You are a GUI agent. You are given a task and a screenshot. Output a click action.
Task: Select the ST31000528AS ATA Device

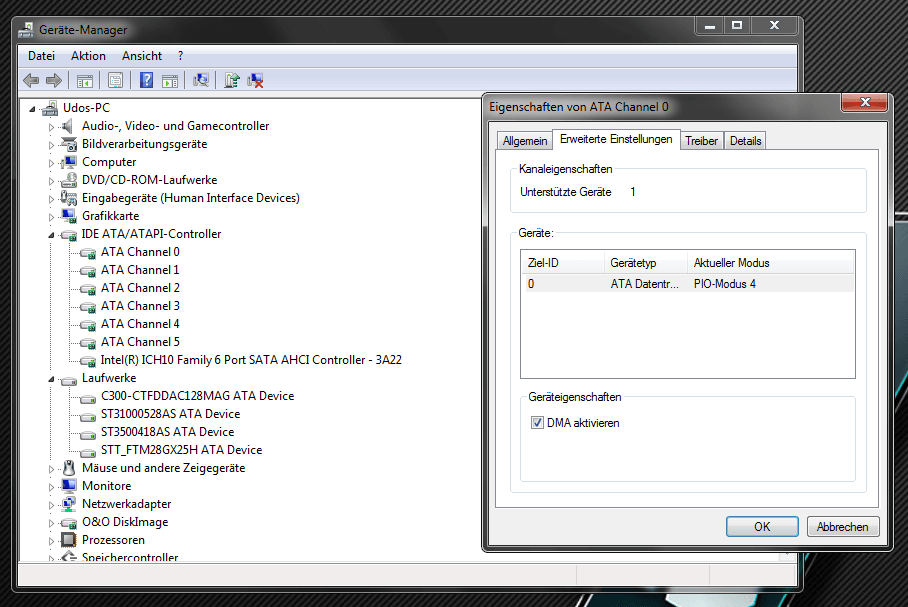tap(170, 414)
